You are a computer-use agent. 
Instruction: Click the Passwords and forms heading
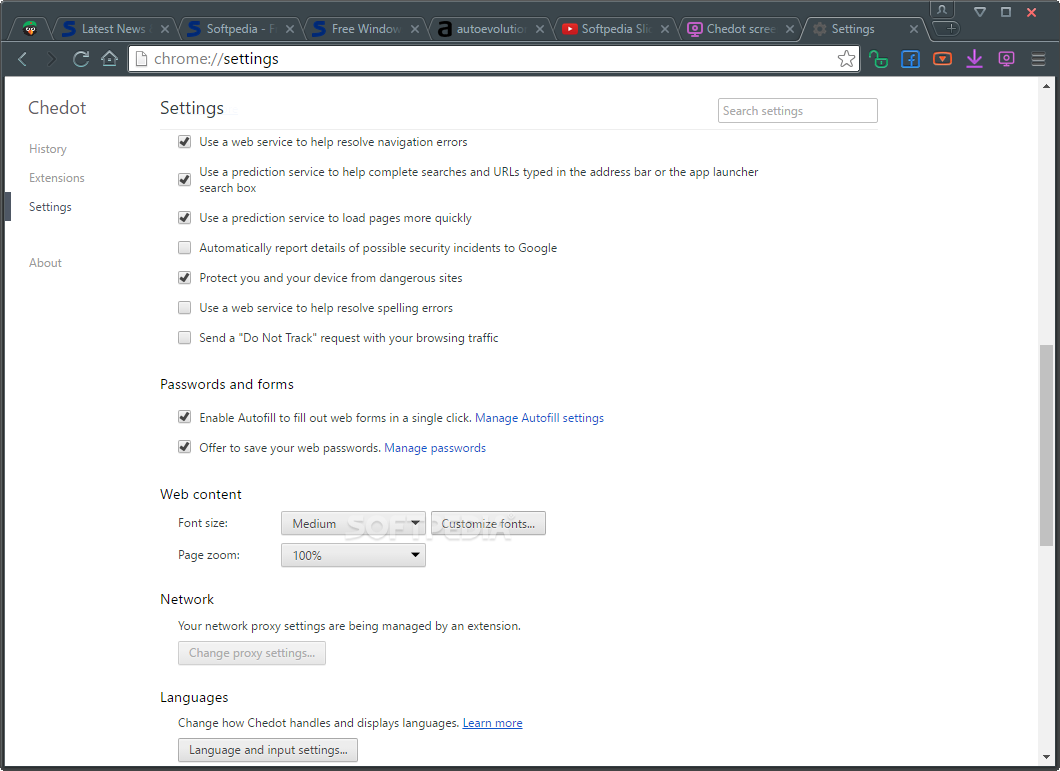tap(227, 384)
